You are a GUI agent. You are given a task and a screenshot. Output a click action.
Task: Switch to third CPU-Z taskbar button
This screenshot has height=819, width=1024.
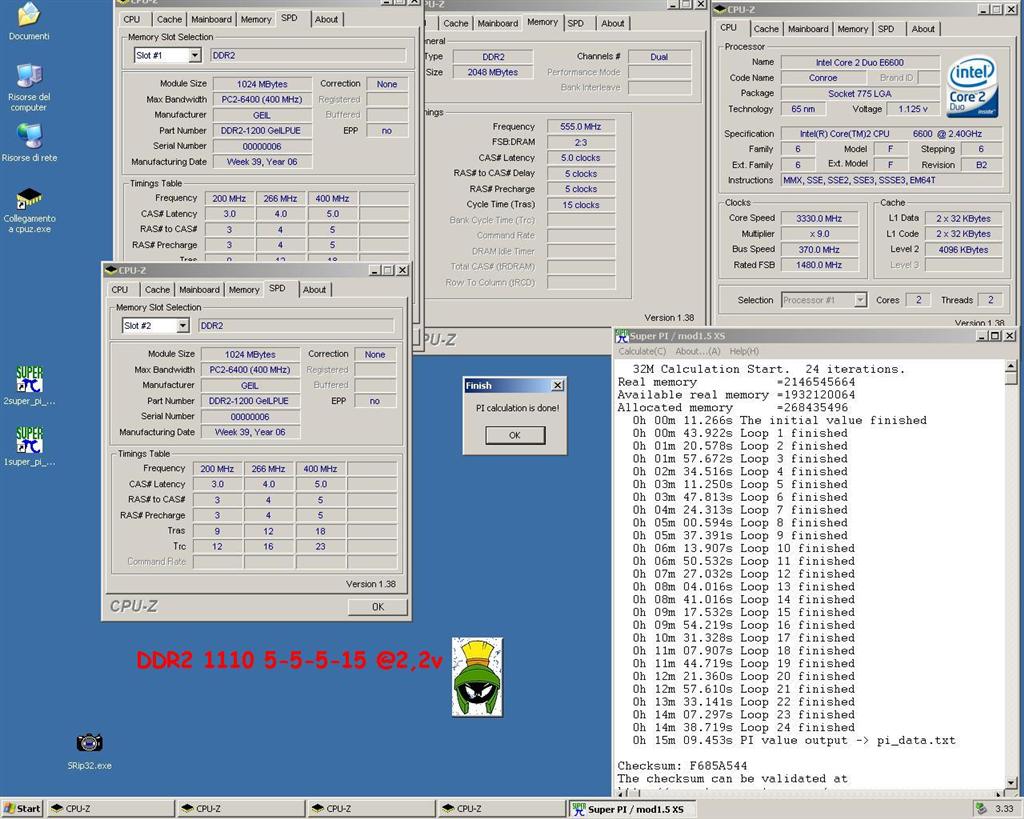[x=372, y=809]
